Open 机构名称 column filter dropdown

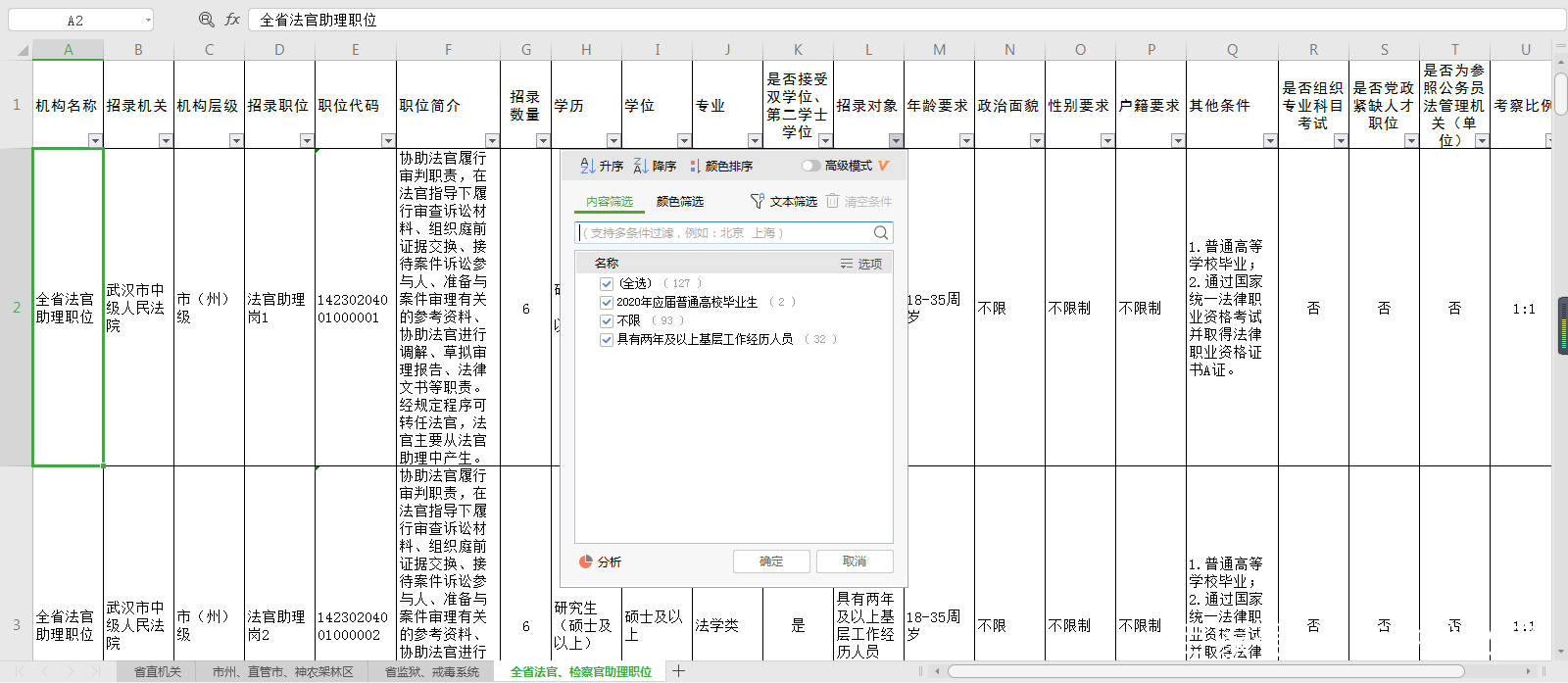coord(95,140)
